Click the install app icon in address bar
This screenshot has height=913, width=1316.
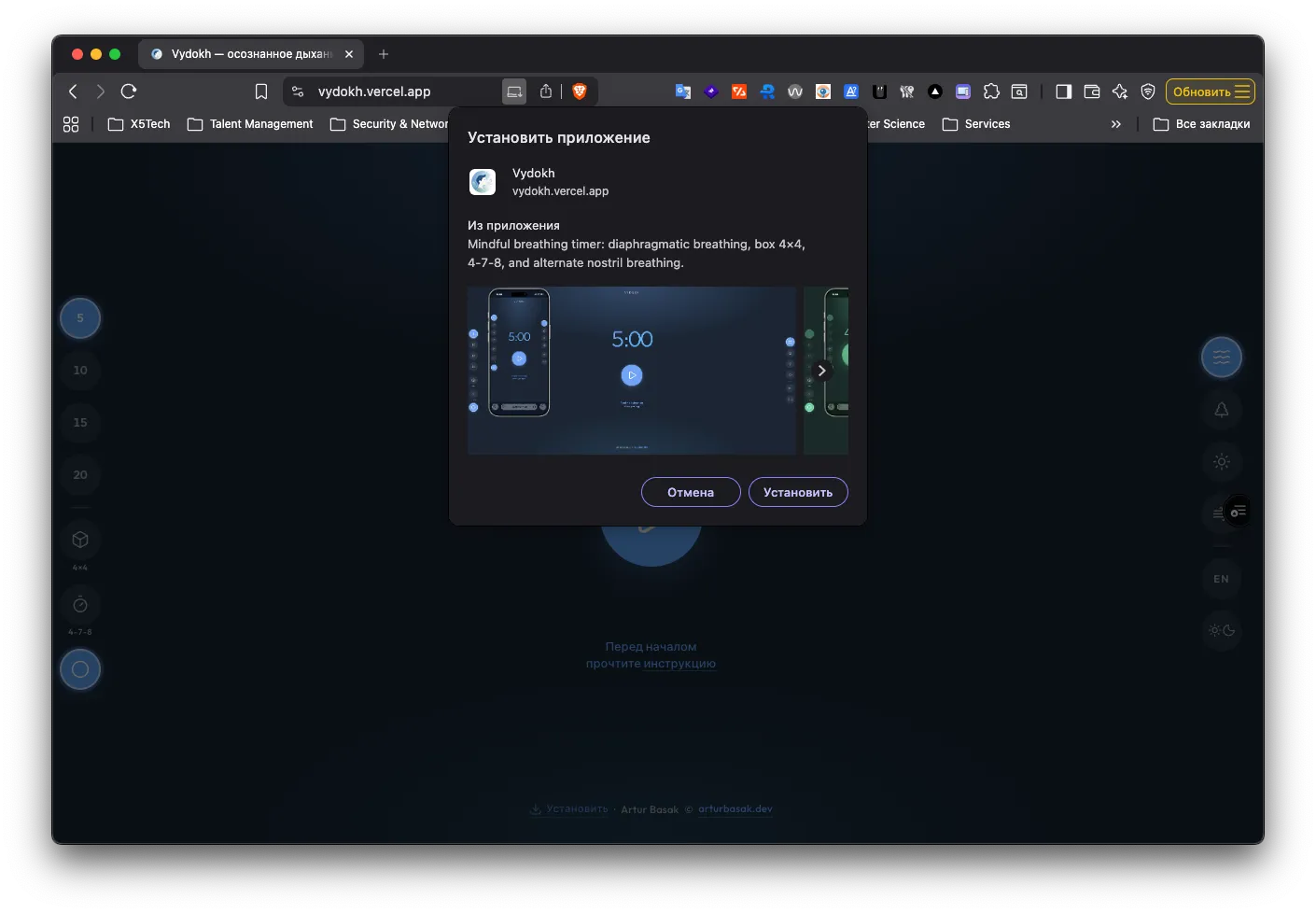pos(514,91)
